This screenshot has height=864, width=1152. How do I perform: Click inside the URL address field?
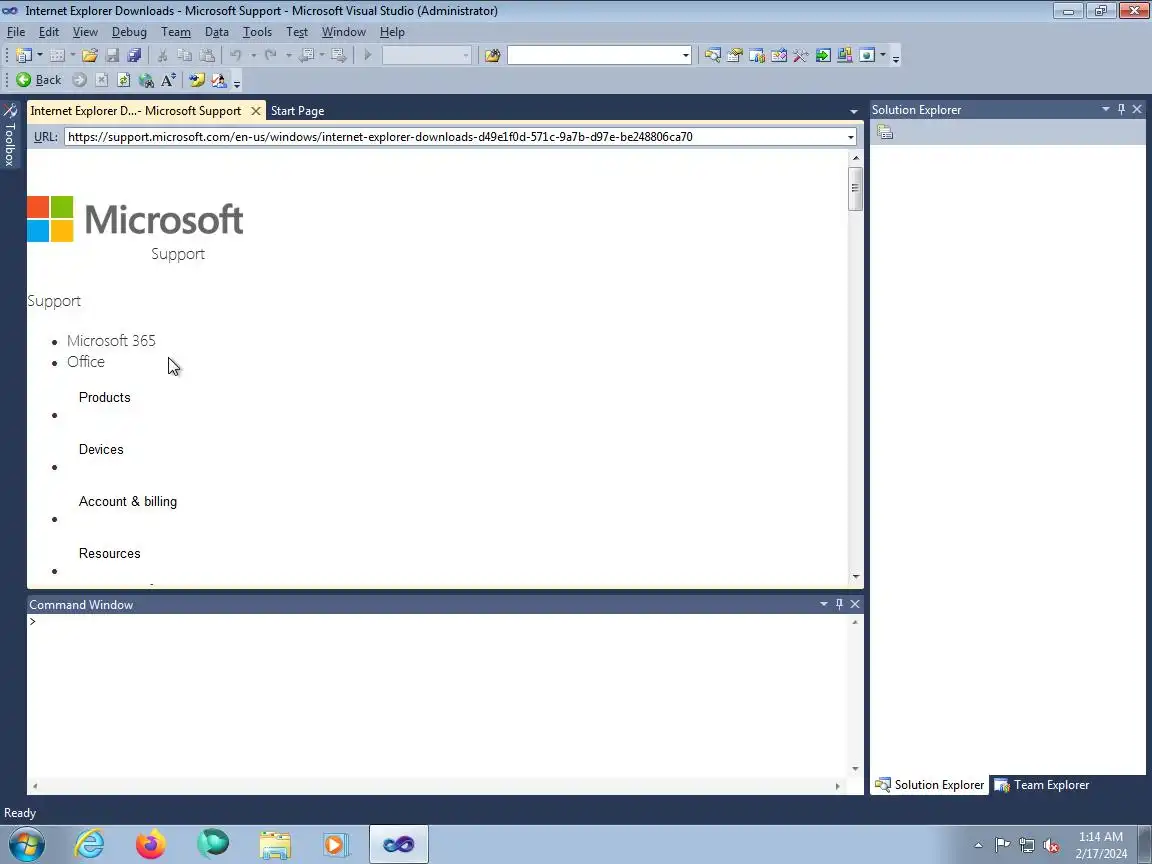coord(454,137)
